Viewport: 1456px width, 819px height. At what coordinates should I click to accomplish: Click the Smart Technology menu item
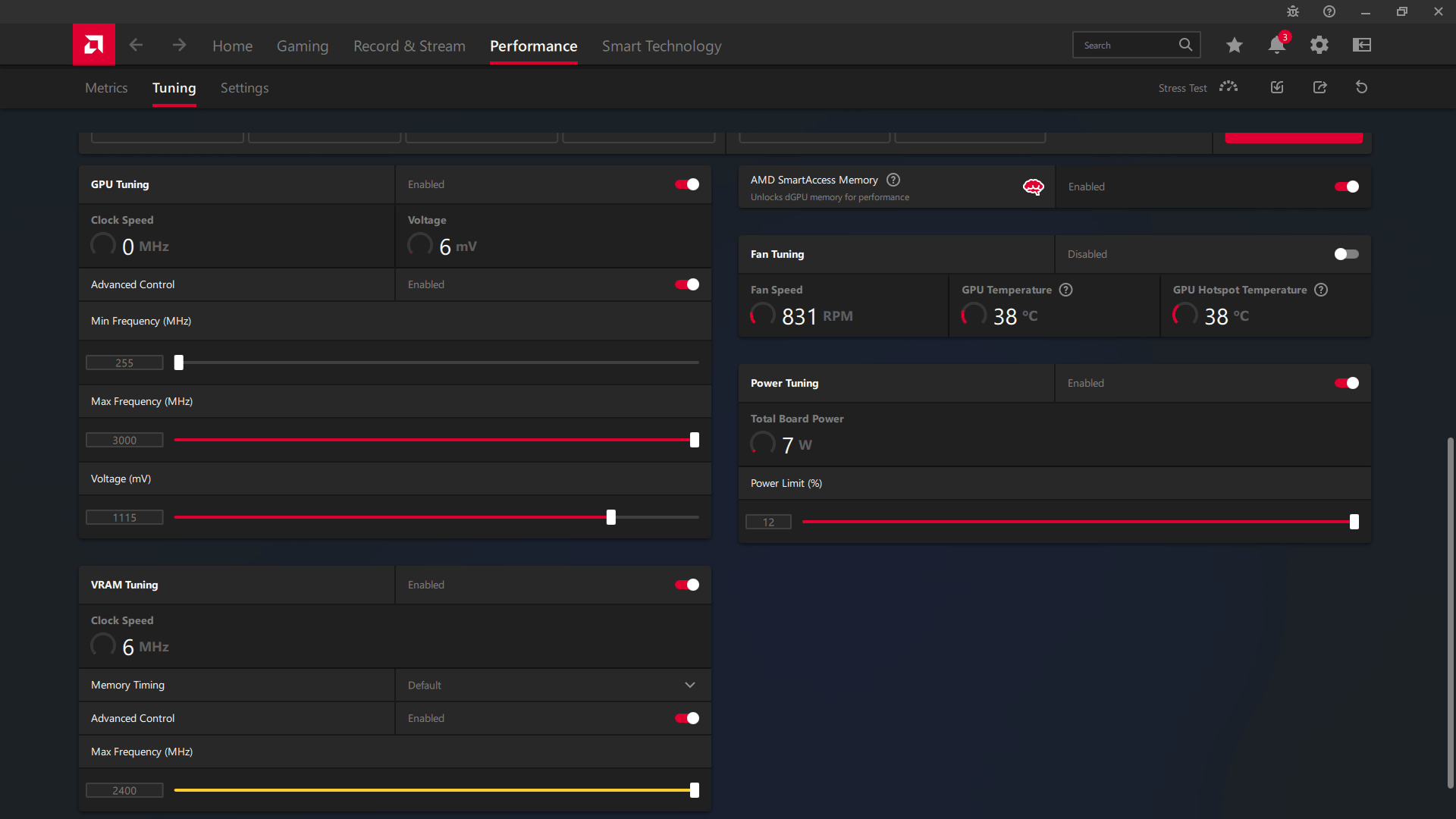click(661, 45)
